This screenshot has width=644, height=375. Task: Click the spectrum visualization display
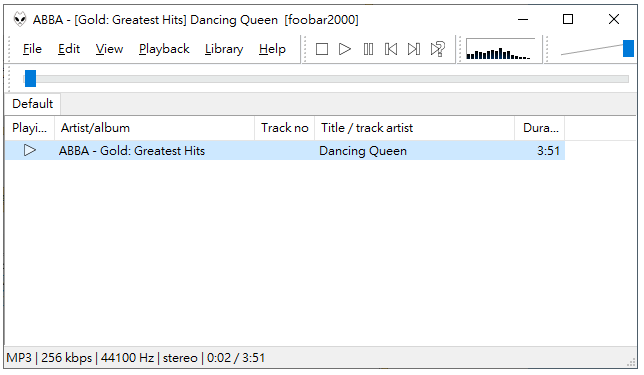[501, 49]
